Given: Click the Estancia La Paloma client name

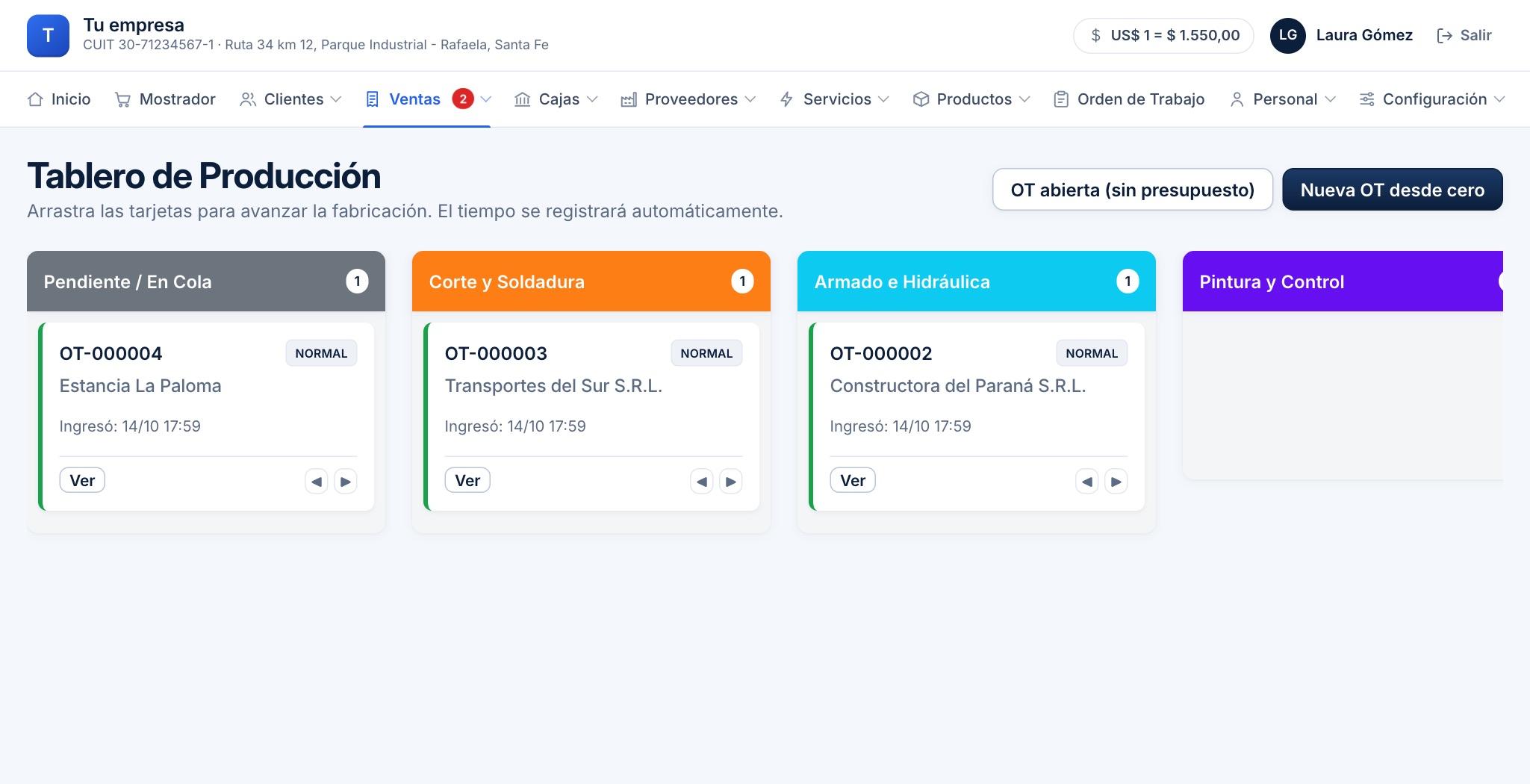Looking at the screenshot, I should click(140, 386).
